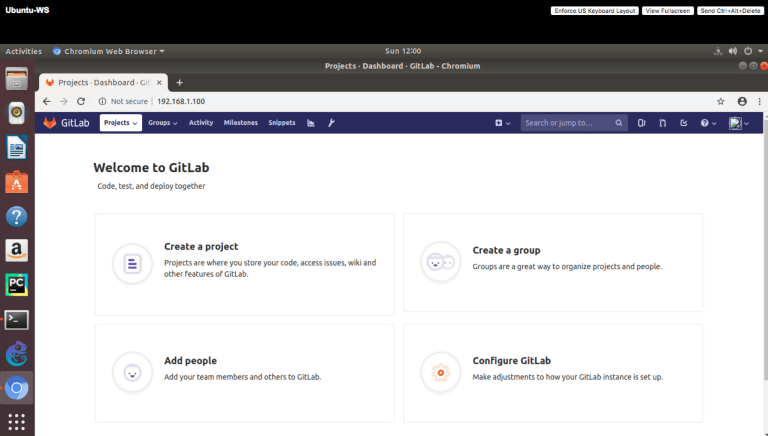The height and width of the screenshot is (436, 768).
Task: Open Snippets in the navbar
Action: (x=282, y=122)
